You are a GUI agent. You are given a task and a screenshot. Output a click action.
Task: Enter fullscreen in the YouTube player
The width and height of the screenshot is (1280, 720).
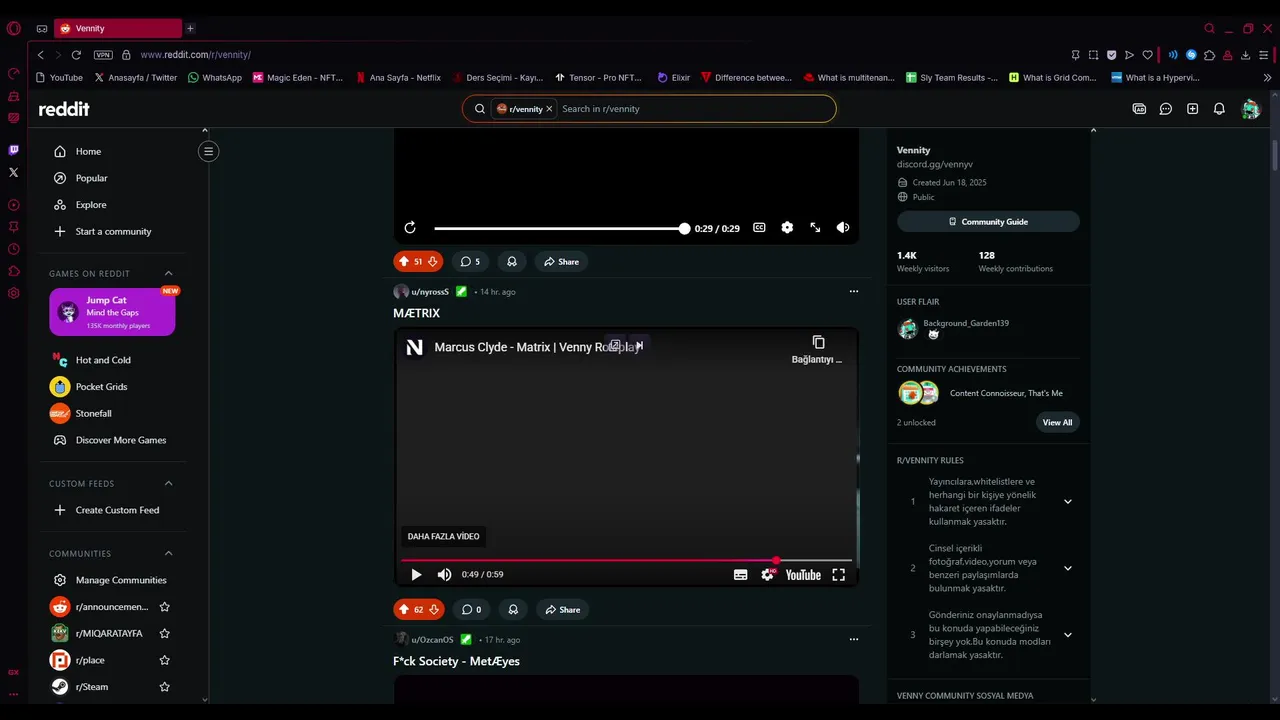(x=839, y=575)
